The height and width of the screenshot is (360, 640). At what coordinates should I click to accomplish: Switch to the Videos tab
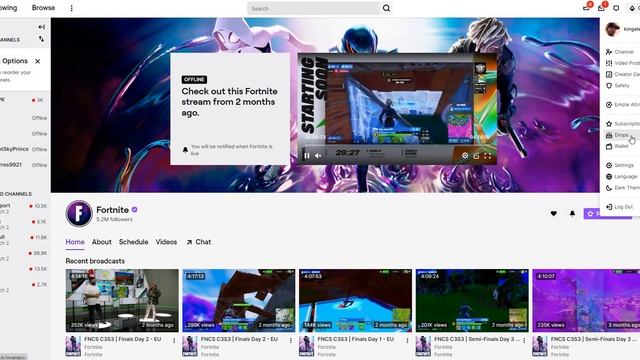166,242
